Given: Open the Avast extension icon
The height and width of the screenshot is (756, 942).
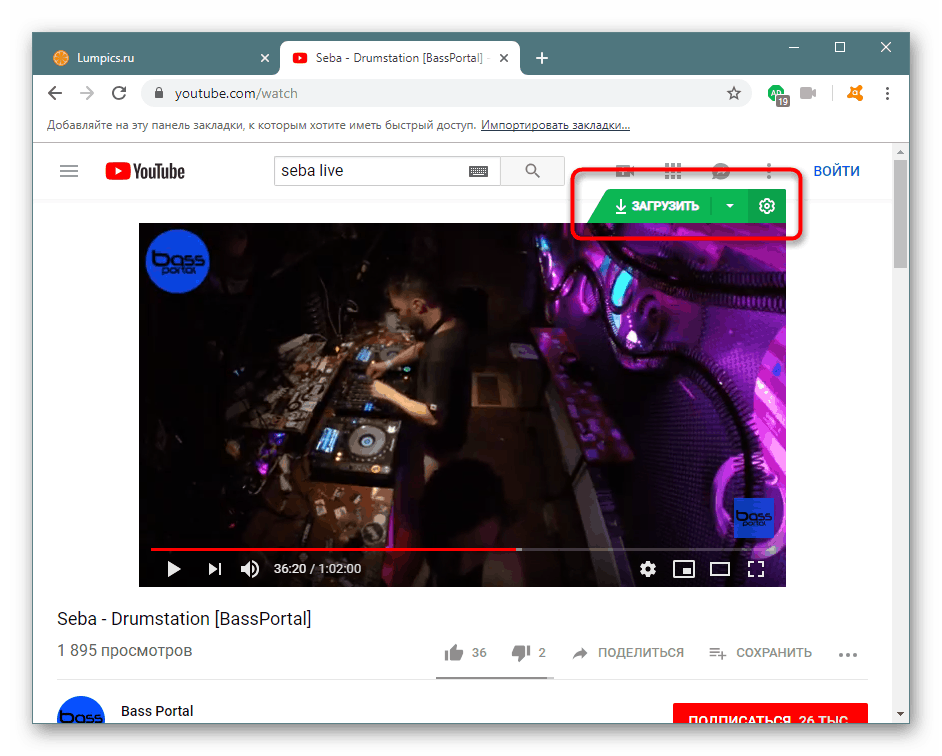Looking at the screenshot, I should click(x=855, y=93).
